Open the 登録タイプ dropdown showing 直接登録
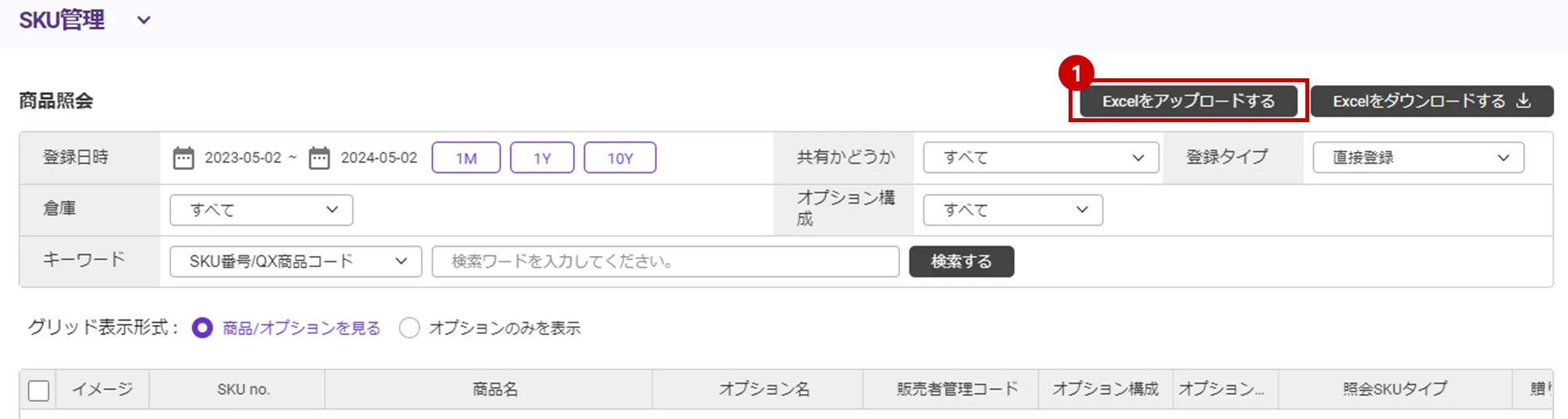Screen dimensions: 1568x419 point(1417,157)
